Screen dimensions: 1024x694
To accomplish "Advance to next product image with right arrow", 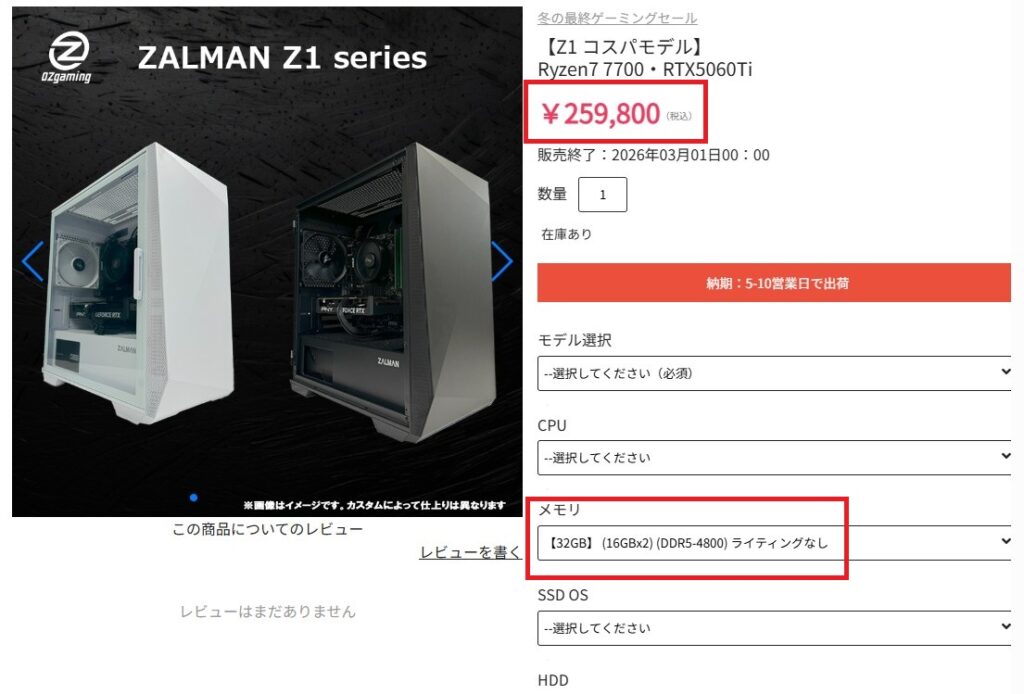I will [x=502, y=261].
